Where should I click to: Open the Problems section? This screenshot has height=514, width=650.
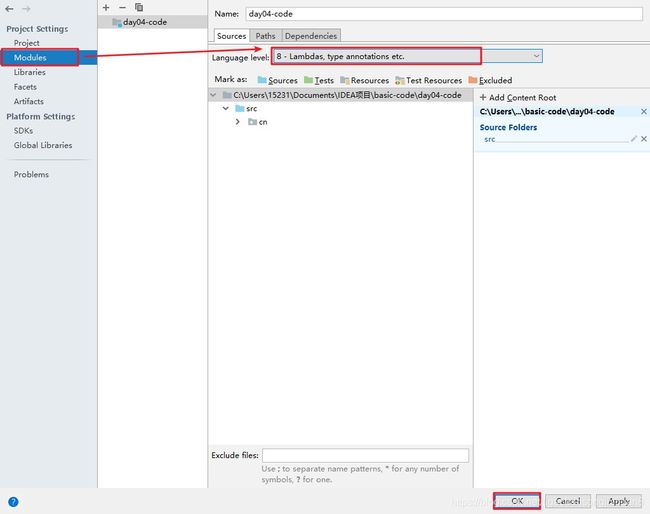[x=31, y=175]
